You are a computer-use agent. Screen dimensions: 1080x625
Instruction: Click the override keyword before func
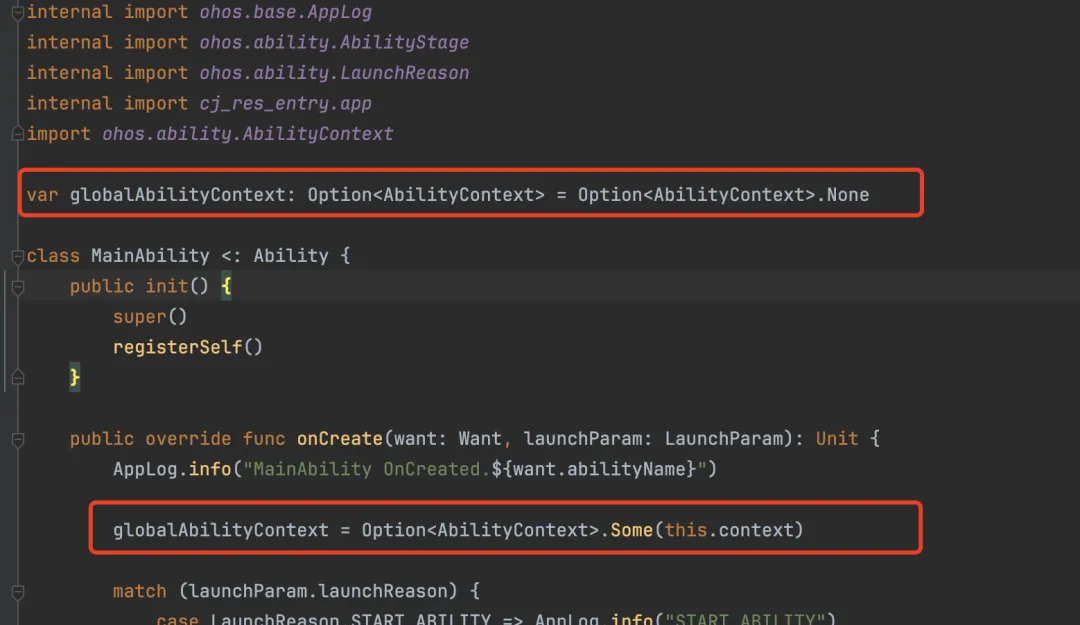pos(187,439)
